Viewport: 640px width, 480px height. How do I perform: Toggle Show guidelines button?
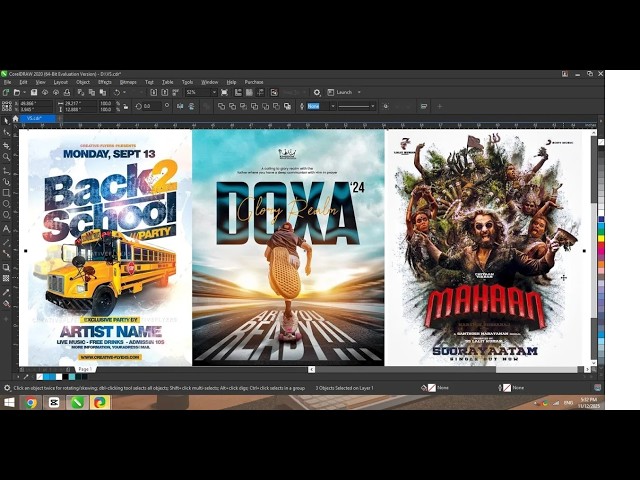(260, 93)
